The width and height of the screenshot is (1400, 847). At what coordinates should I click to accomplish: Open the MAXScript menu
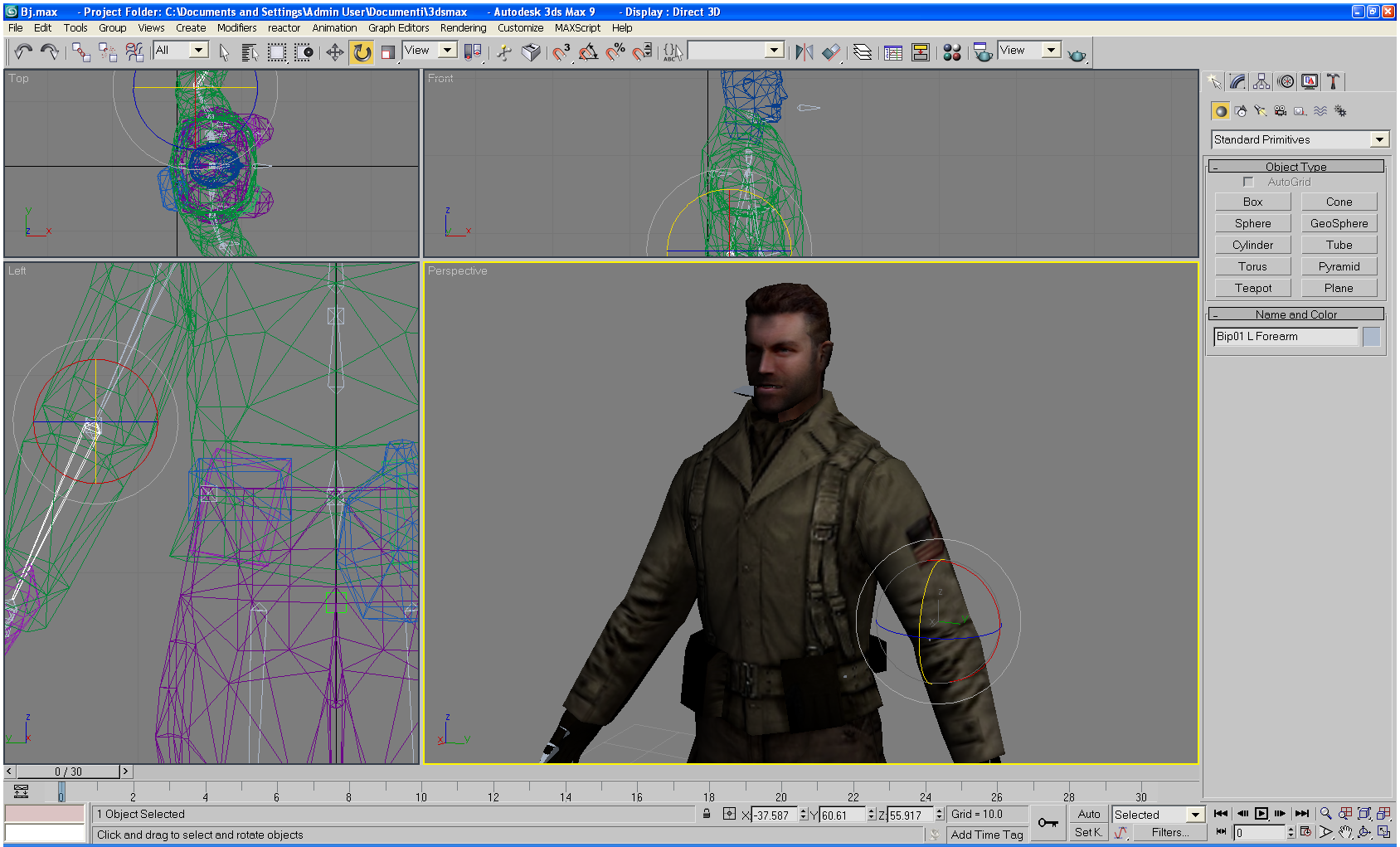pos(577,27)
